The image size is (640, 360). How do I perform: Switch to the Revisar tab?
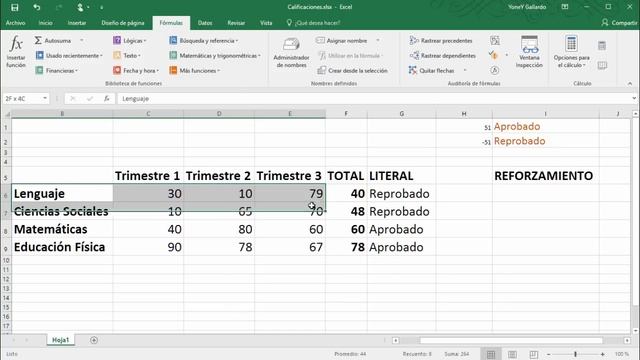(236, 23)
